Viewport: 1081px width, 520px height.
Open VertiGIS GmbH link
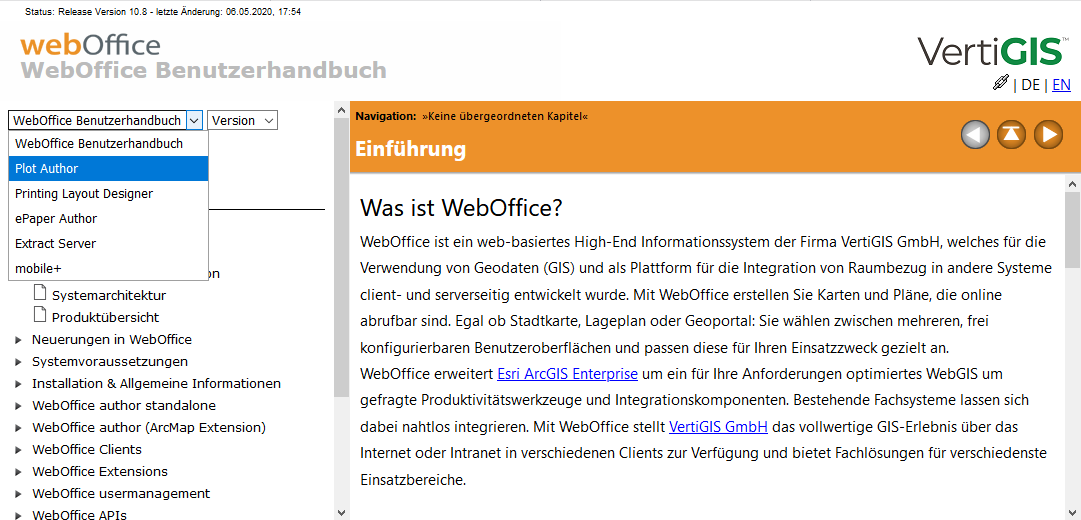pyautogui.click(x=718, y=427)
